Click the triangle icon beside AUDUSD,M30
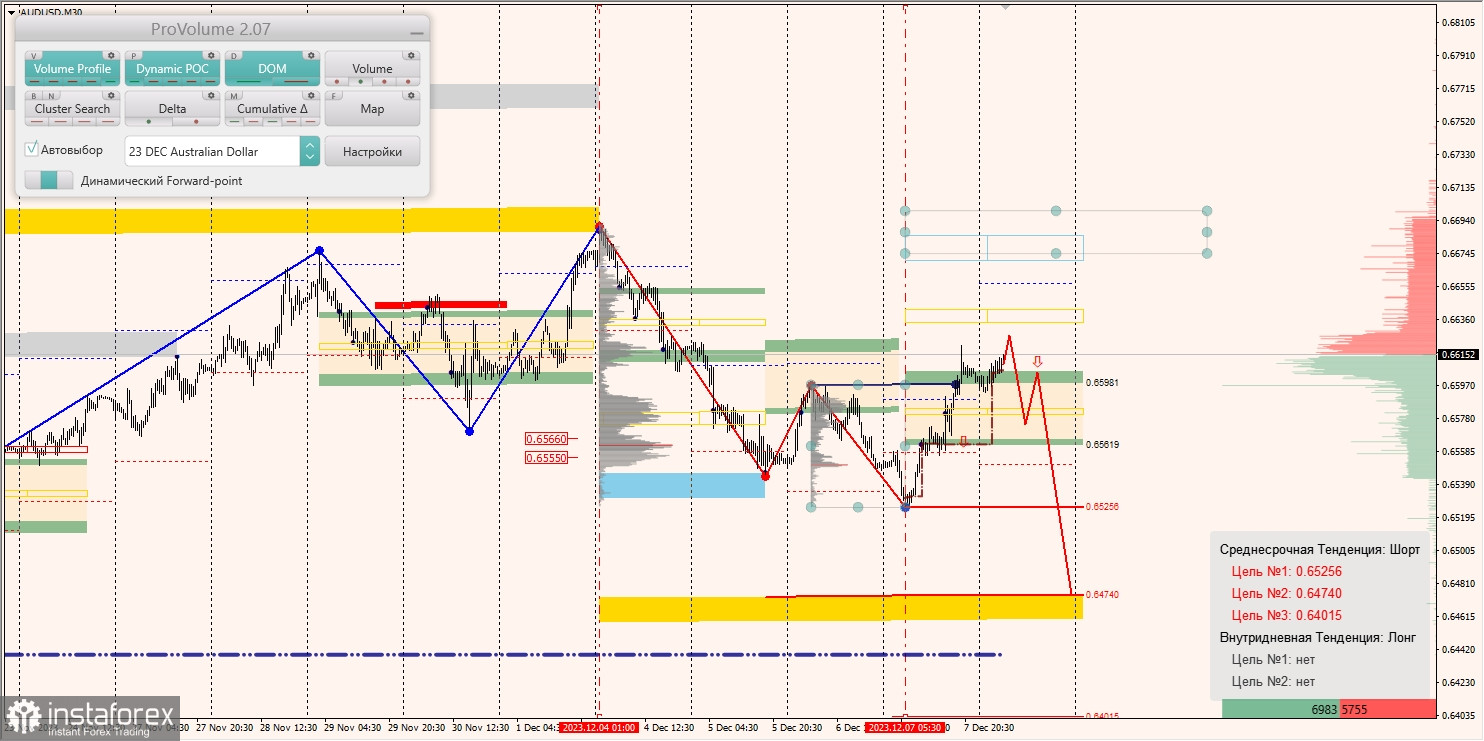Screen dimensions: 1484x741 tap(11, 13)
